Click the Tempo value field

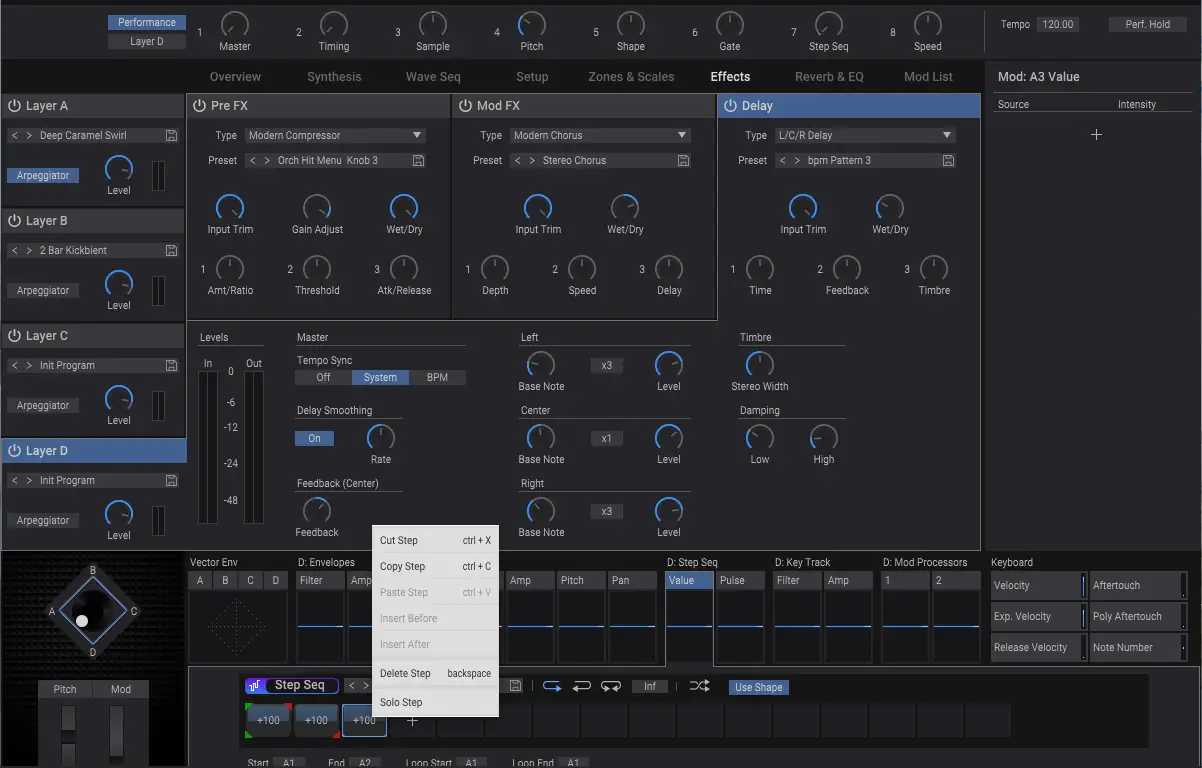[x=1057, y=25]
